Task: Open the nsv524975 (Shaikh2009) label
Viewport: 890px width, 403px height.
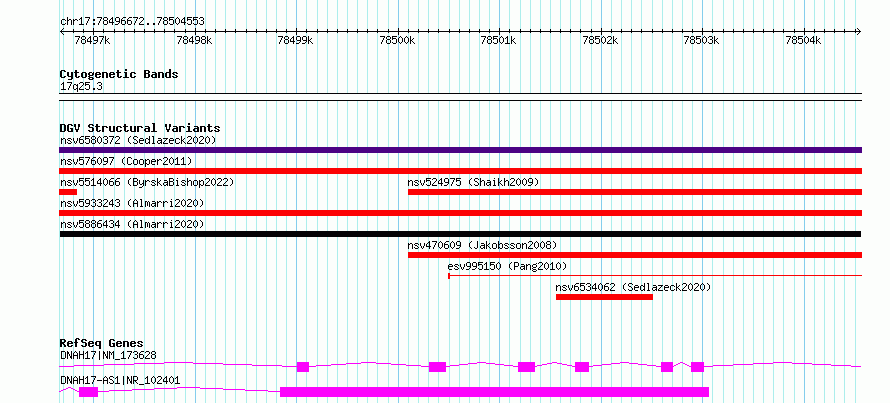Action: (x=473, y=182)
